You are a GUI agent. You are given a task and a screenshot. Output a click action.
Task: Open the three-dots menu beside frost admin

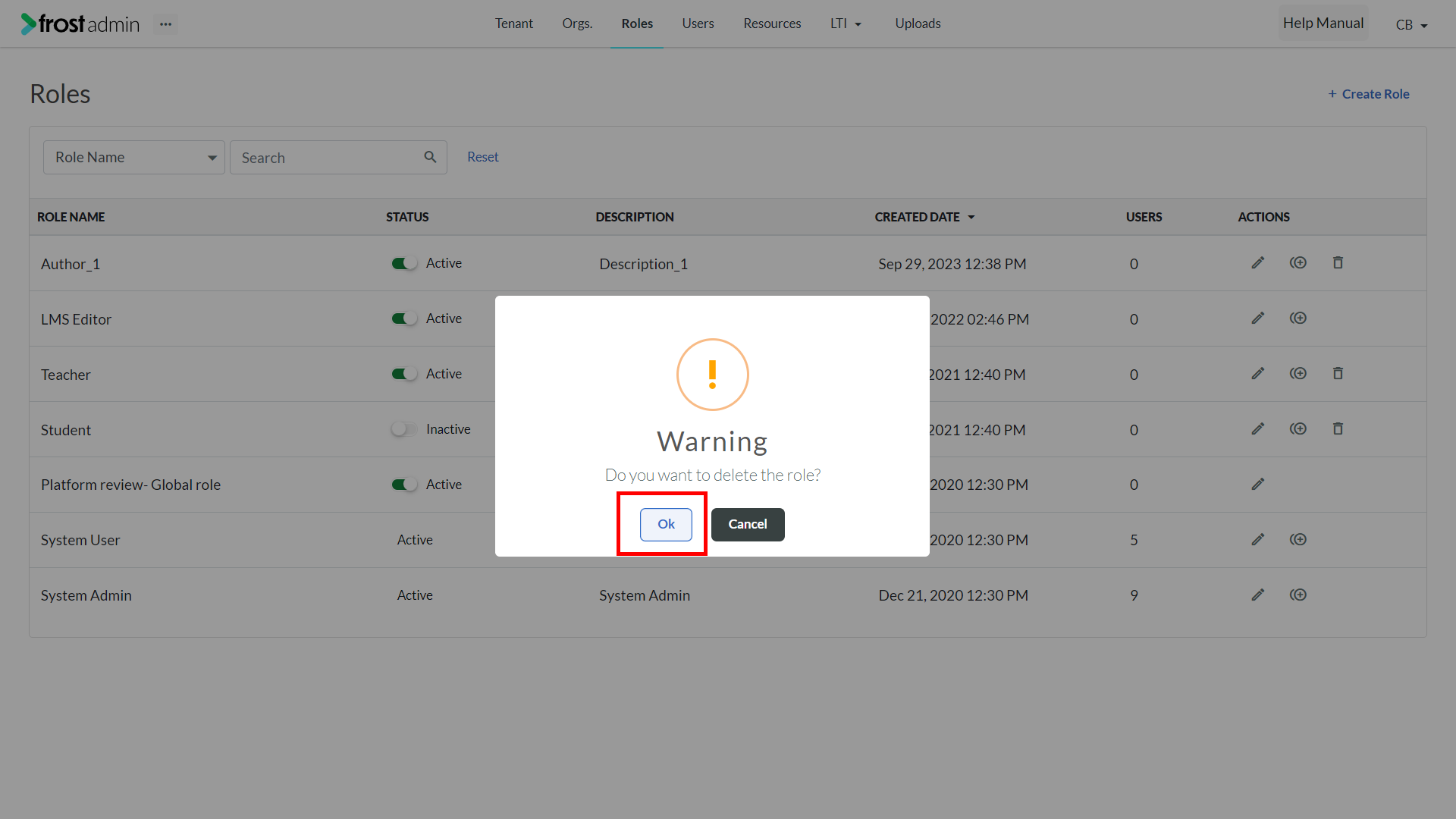click(165, 24)
